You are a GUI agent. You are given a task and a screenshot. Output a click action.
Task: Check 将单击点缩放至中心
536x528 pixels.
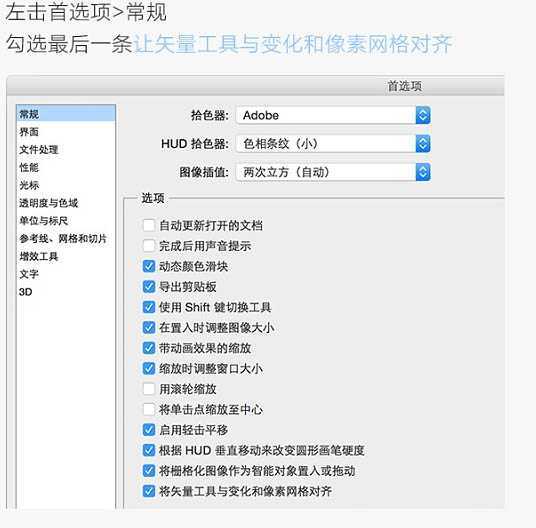(x=149, y=409)
